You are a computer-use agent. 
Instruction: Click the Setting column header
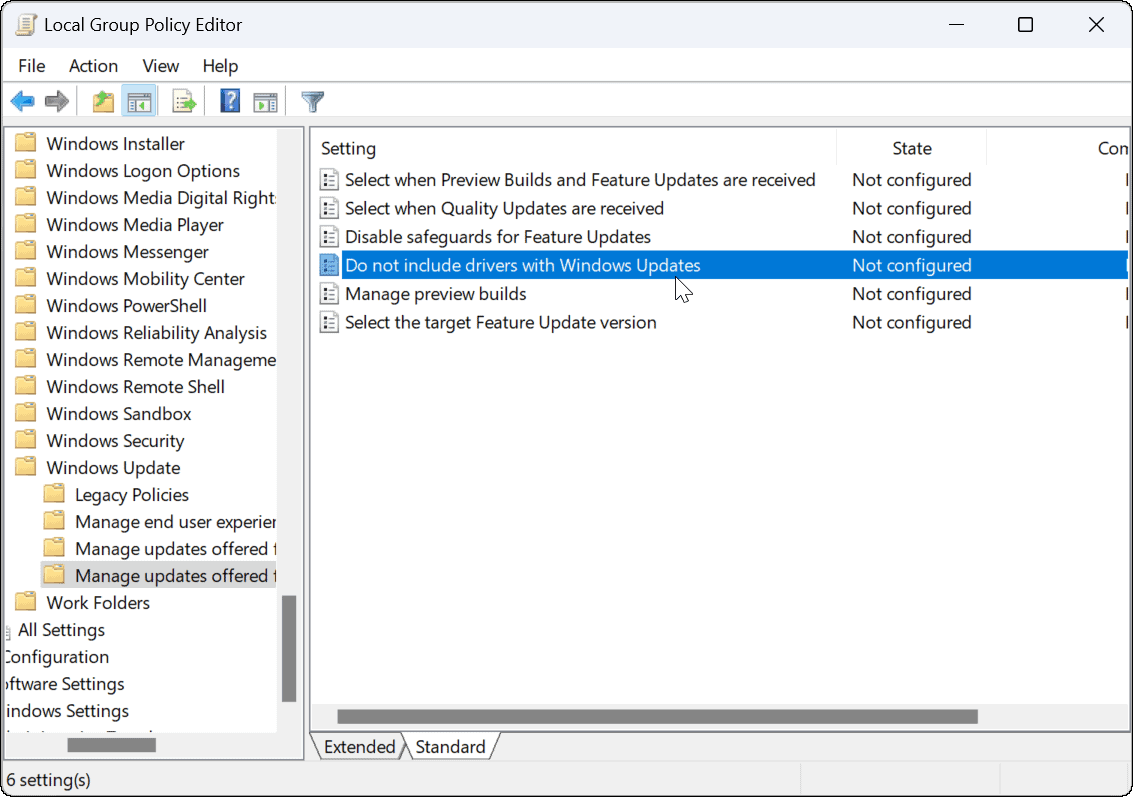pyautogui.click(x=348, y=148)
